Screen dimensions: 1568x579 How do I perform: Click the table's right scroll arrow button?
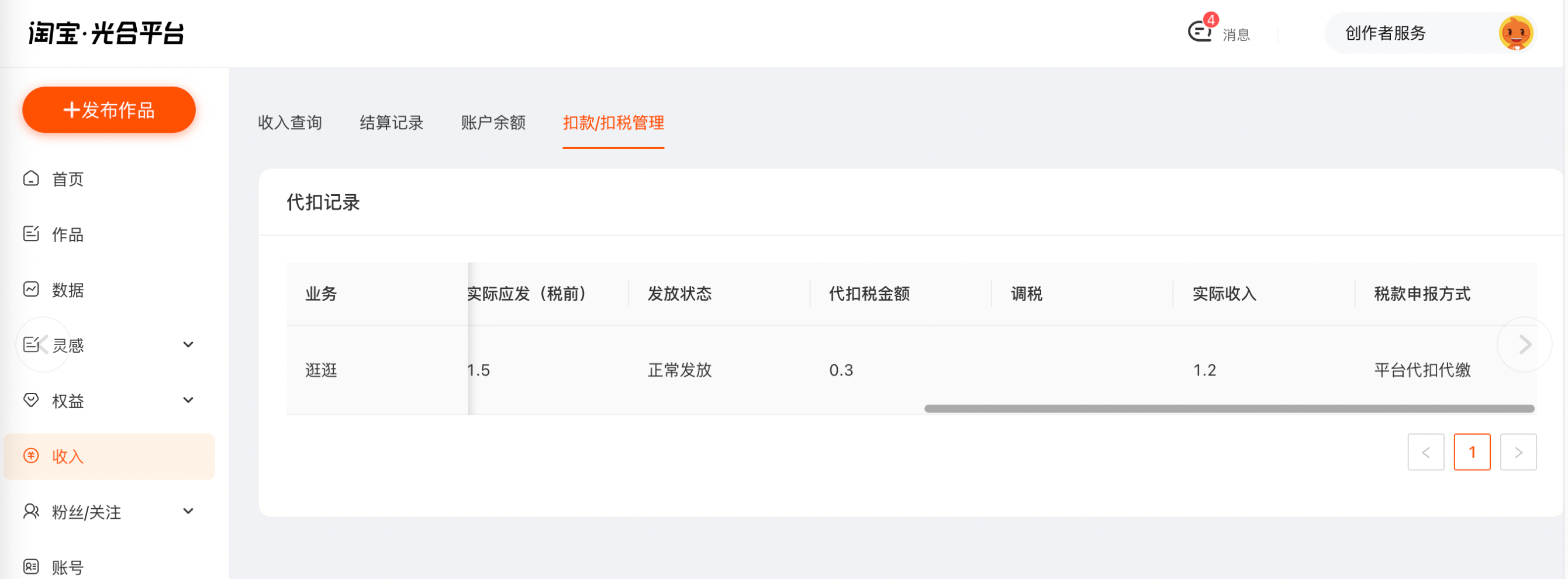click(1524, 344)
